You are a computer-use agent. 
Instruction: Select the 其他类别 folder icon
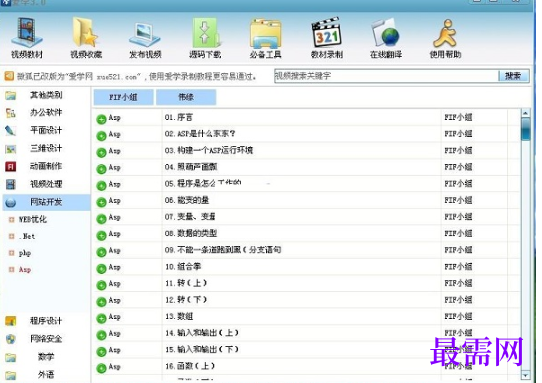pos(11,95)
